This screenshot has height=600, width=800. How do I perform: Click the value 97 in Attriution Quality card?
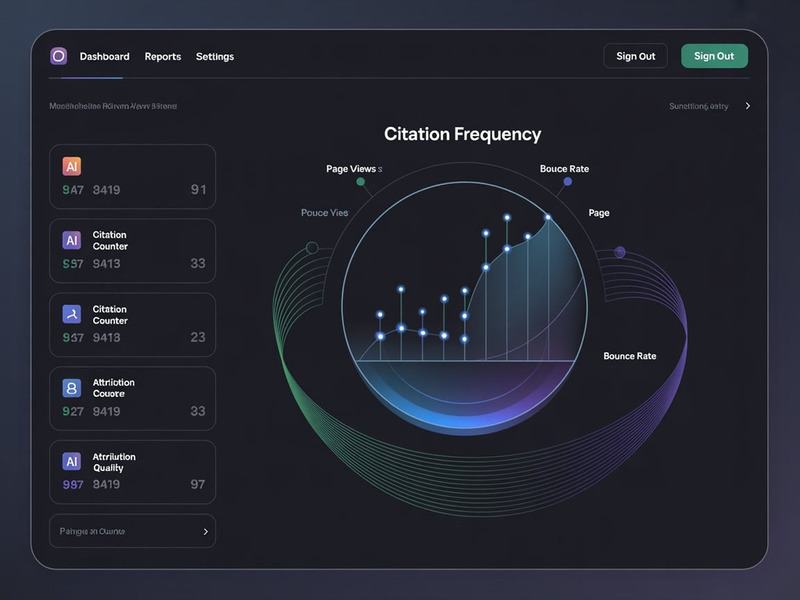198,484
